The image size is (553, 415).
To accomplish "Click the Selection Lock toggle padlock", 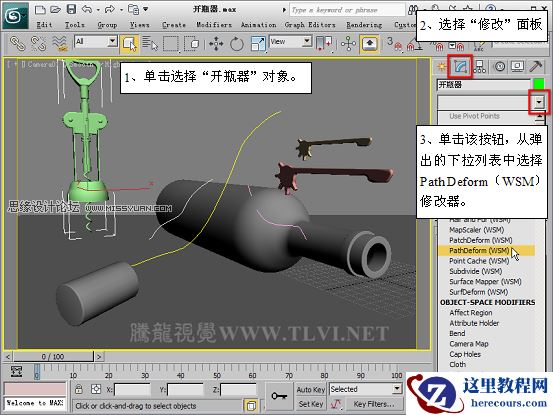I will click(x=79, y=389).
